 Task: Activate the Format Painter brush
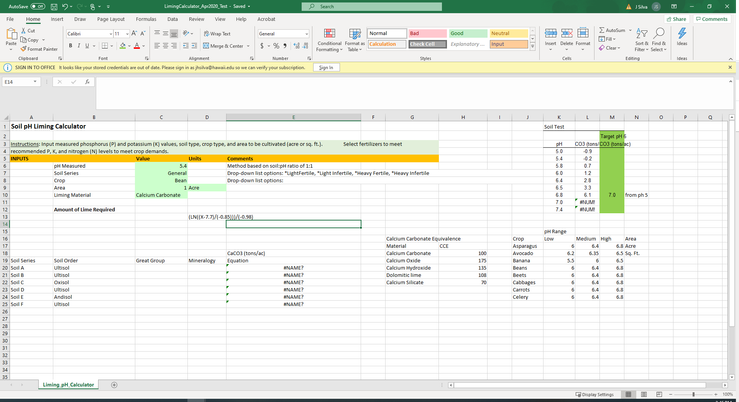coord(39,49)
